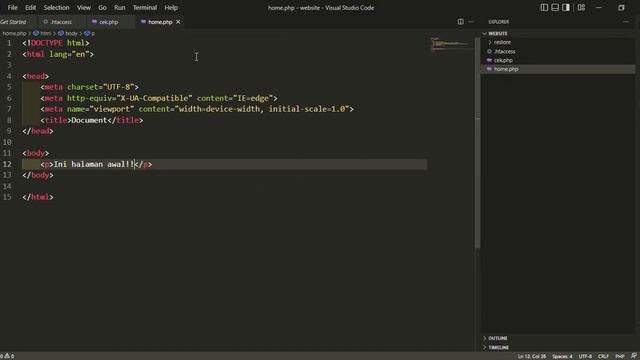Toggle the bottom panel layout icon
Image resolution: width=640 pixels, height=360 pixels.
pos(555,7)
